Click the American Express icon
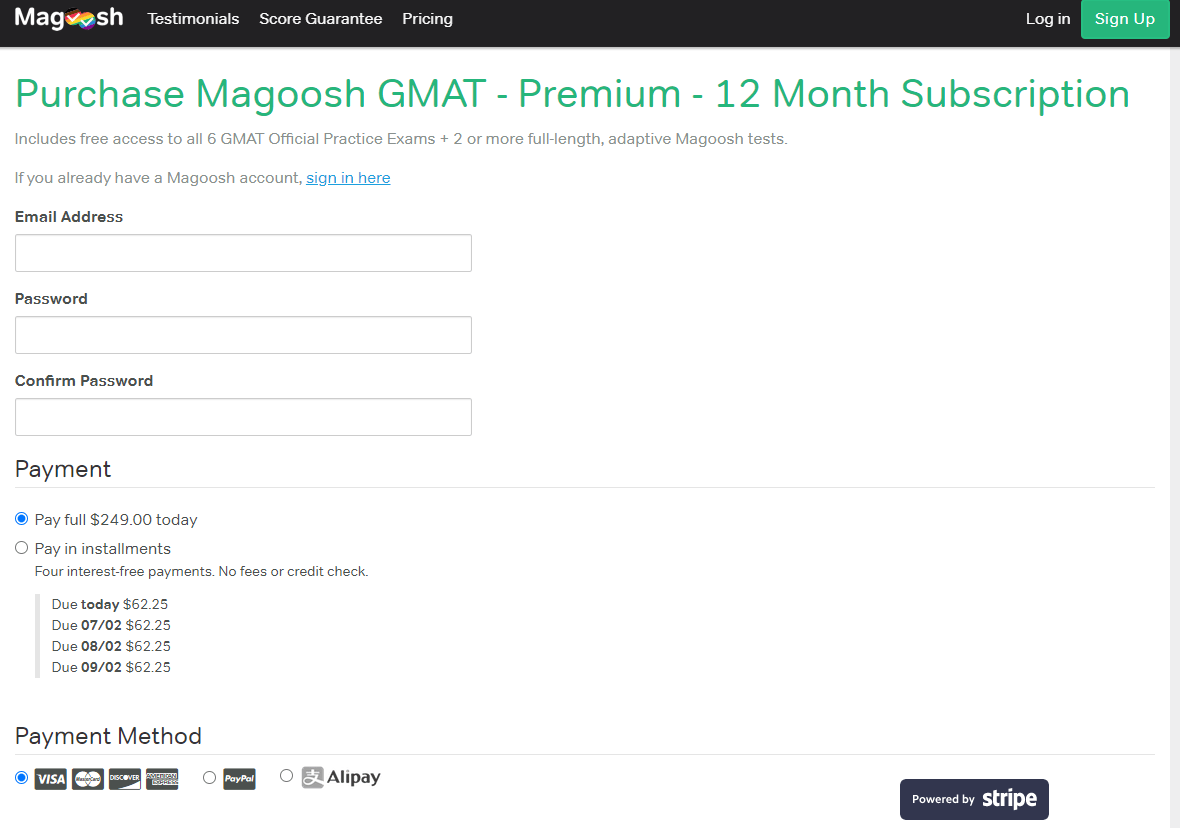 [161, 778]
